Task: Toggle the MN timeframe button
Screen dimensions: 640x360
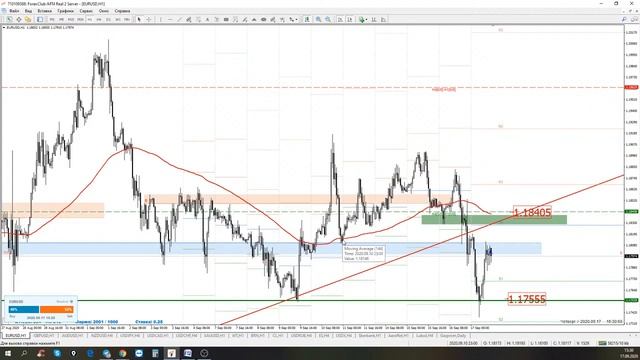Action: pos(127,20)
